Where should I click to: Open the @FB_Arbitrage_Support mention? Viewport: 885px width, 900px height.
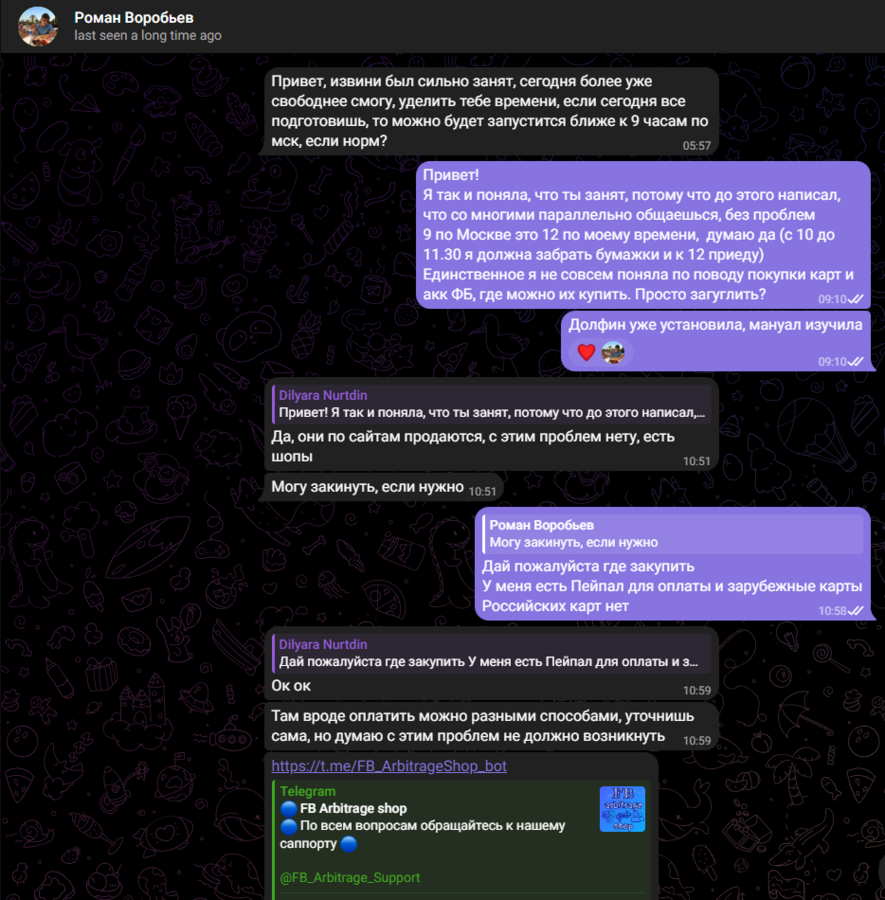(350, 877)
